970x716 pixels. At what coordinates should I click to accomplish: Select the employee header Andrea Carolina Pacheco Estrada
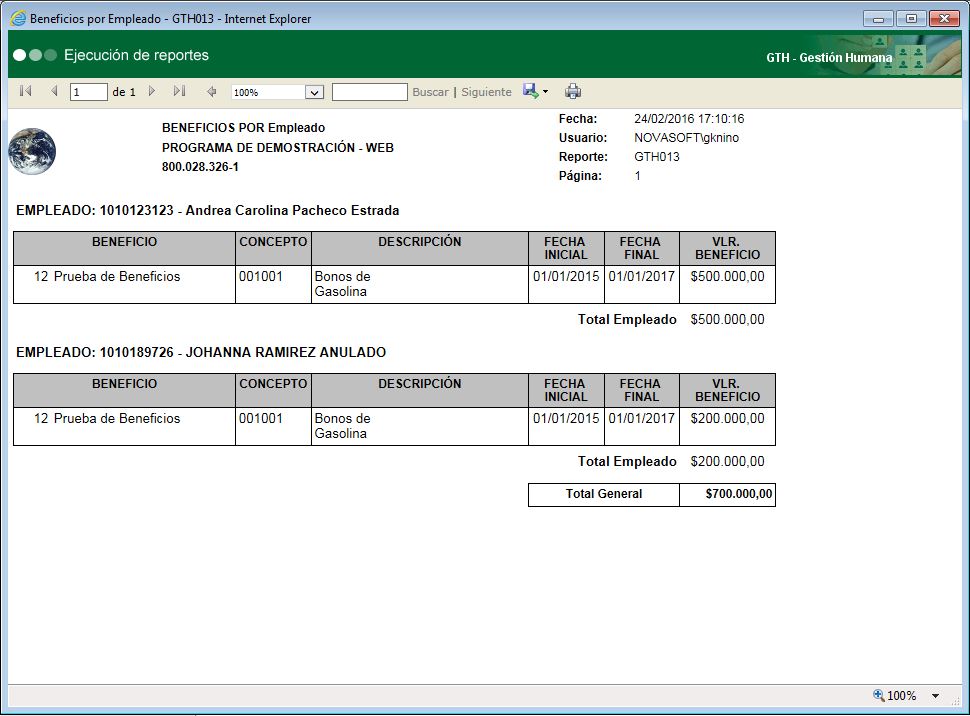click(x=207, y=210)
